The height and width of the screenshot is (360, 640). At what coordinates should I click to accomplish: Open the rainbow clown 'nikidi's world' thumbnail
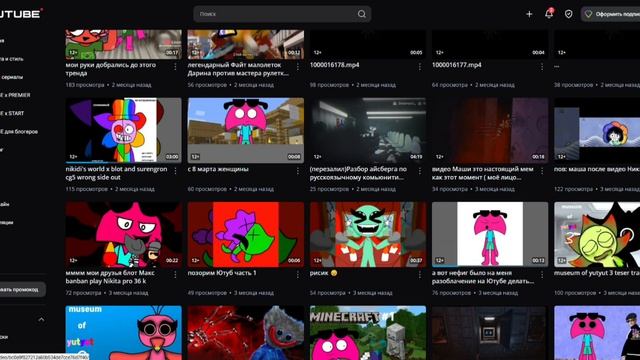[x=124, y=130]
